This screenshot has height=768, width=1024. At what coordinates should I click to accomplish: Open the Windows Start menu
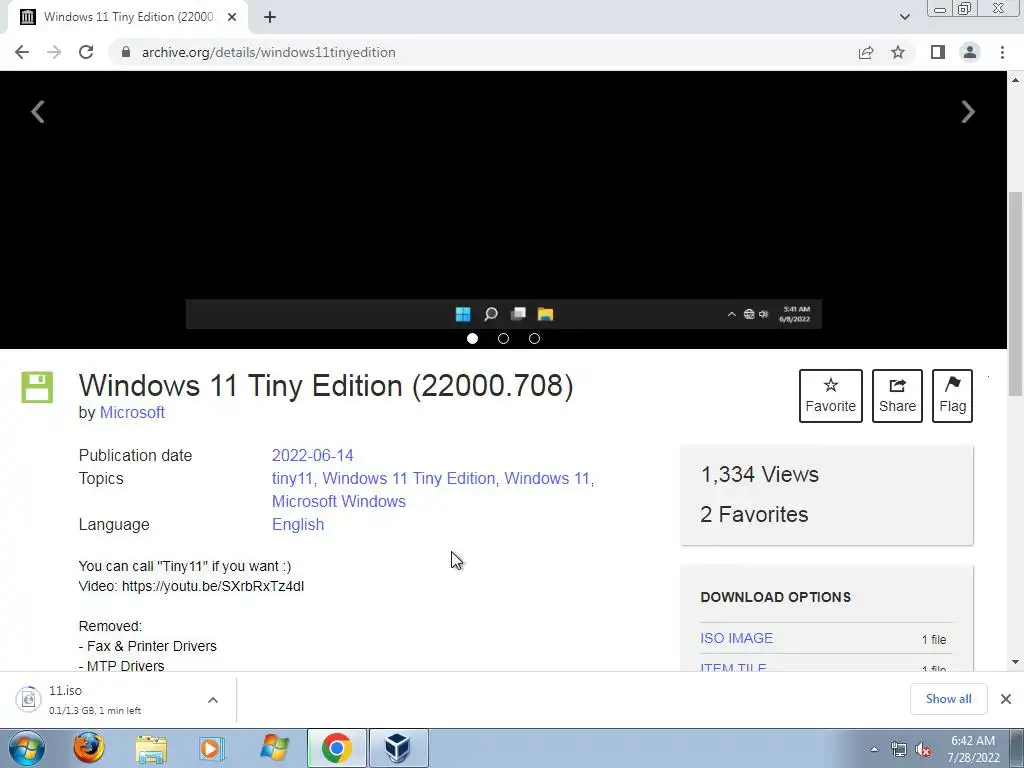click(26, 748)
